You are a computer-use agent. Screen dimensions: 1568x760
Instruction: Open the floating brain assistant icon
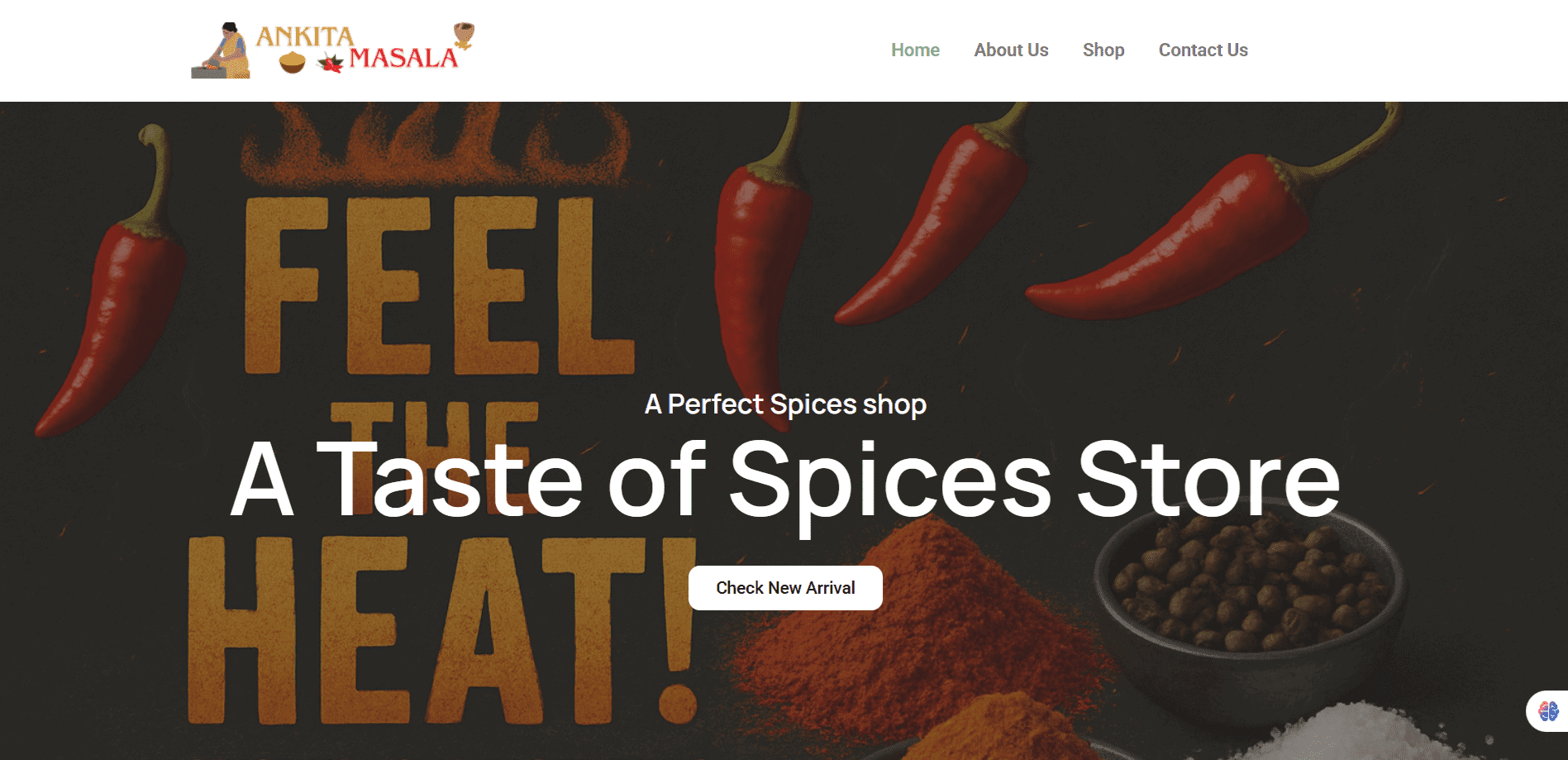point(1548,710)
